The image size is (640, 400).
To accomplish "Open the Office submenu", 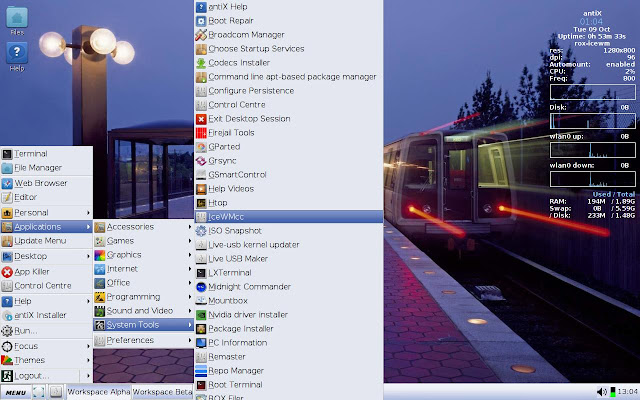I will (x=143, y=283).
